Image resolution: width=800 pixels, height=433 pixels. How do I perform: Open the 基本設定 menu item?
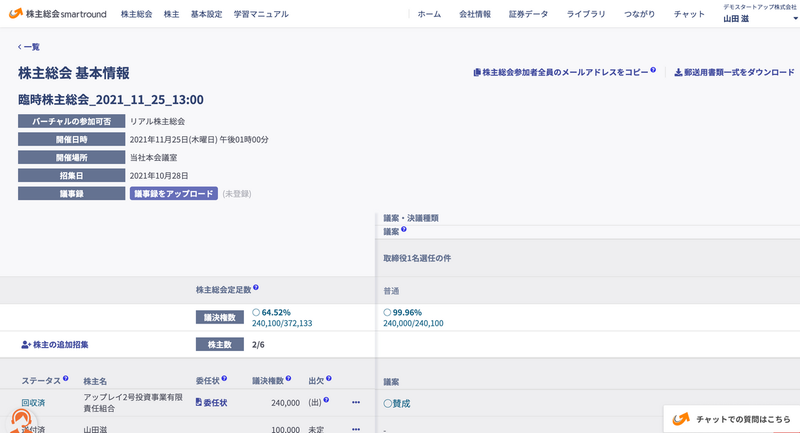tap(206, 14)
